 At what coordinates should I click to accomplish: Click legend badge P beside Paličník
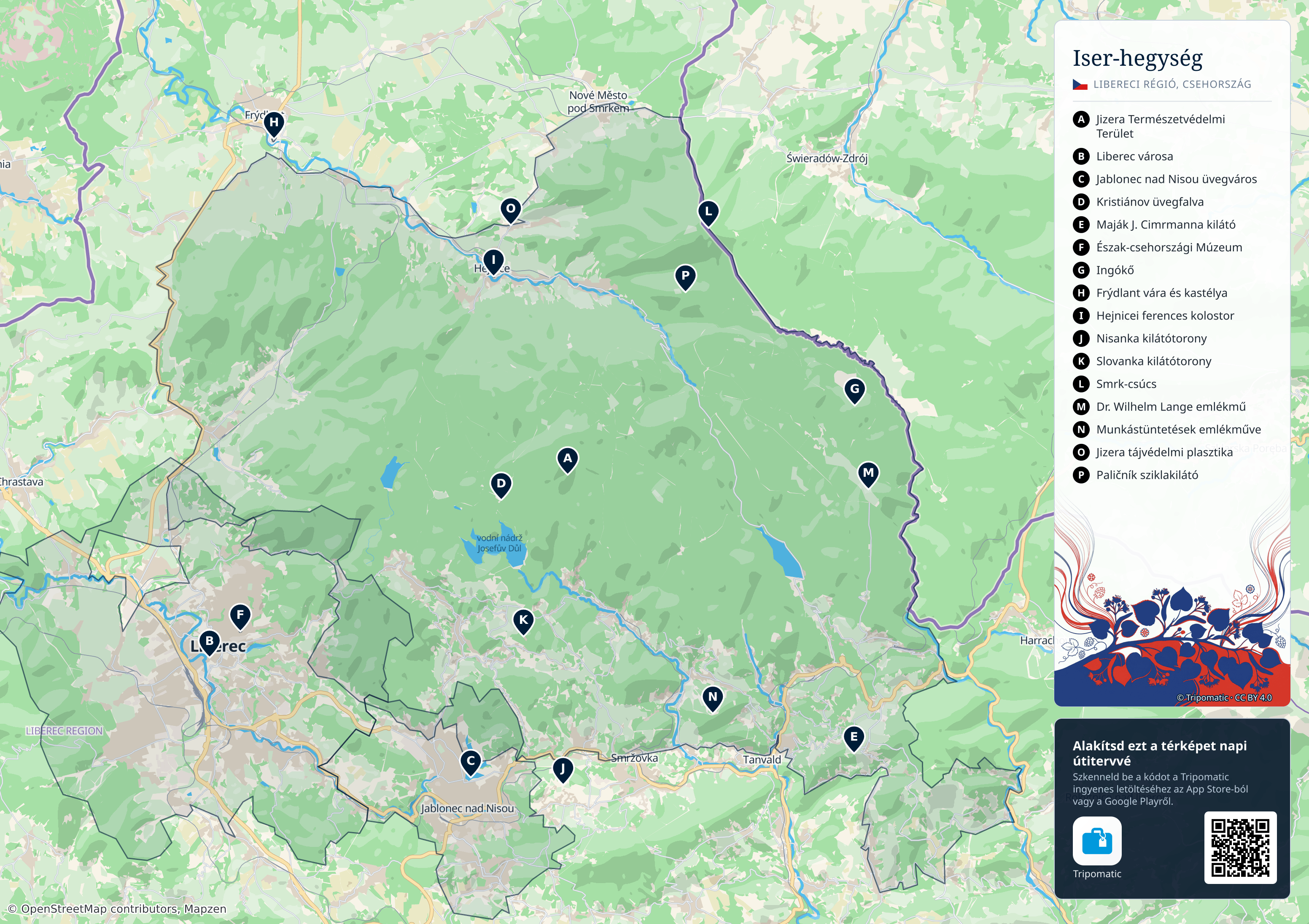[x=1081, y=475]
